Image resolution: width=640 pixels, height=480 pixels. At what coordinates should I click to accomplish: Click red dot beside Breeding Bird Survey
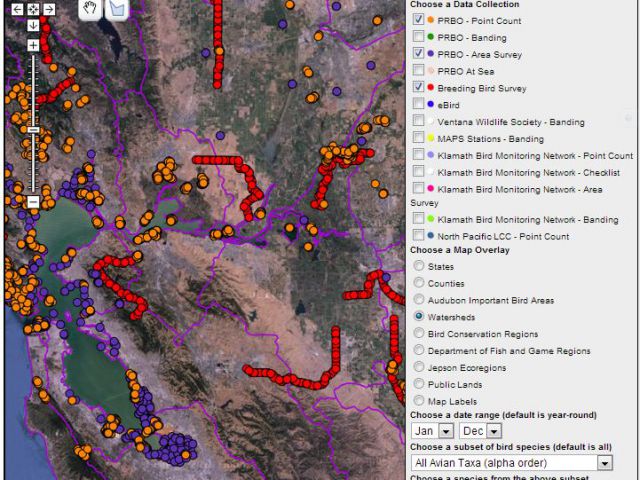[430, 87]
